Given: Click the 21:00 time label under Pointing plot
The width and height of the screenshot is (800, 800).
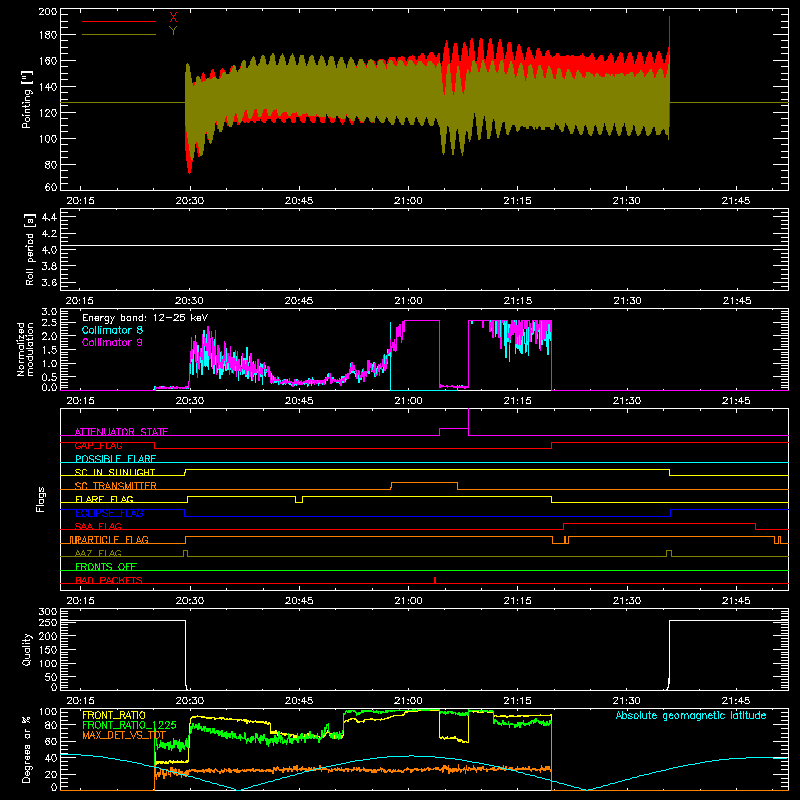Looking at the screenshot, I should coord(408,201).
